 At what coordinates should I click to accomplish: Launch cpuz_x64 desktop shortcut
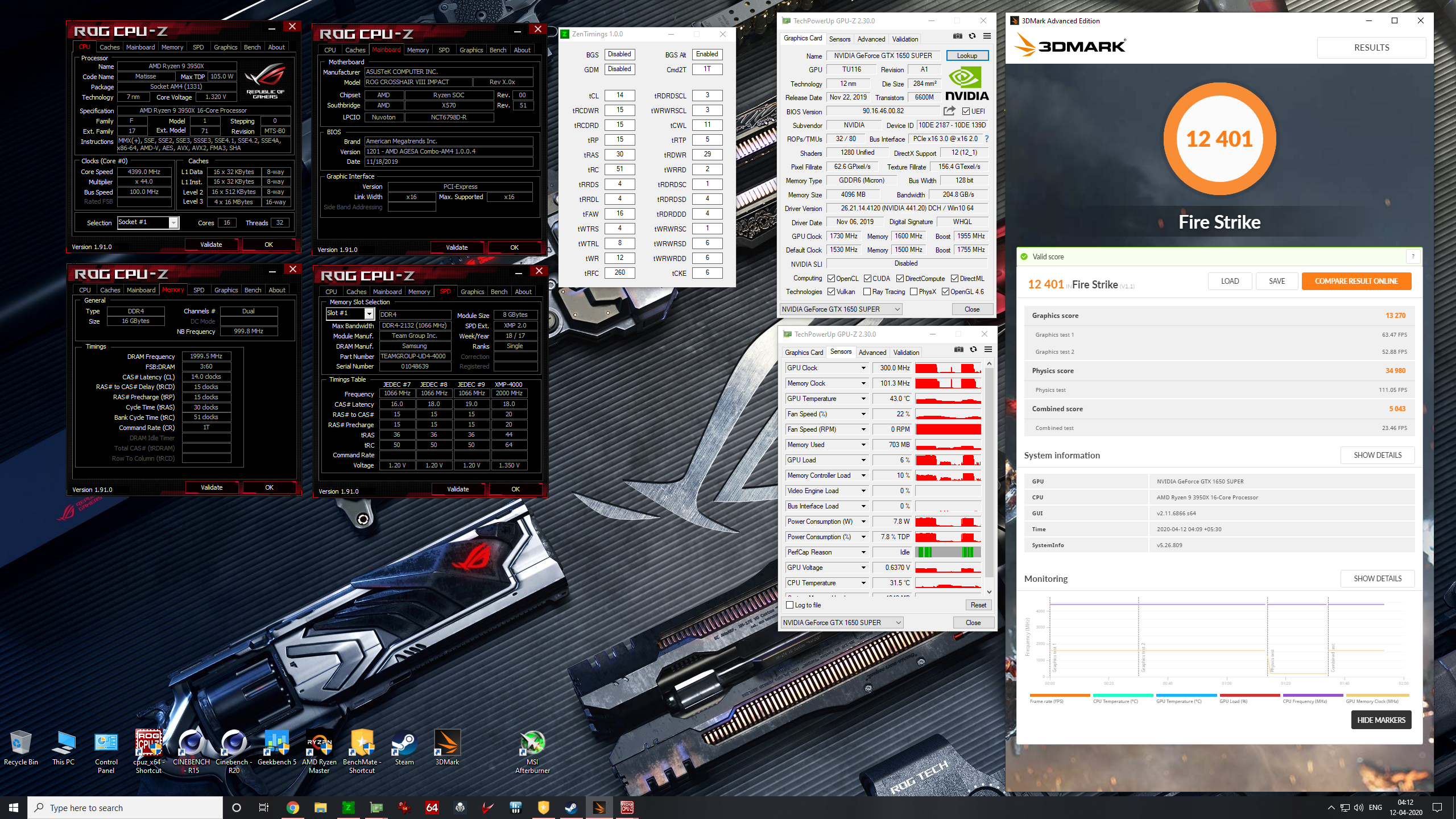[x=148, y=752]
